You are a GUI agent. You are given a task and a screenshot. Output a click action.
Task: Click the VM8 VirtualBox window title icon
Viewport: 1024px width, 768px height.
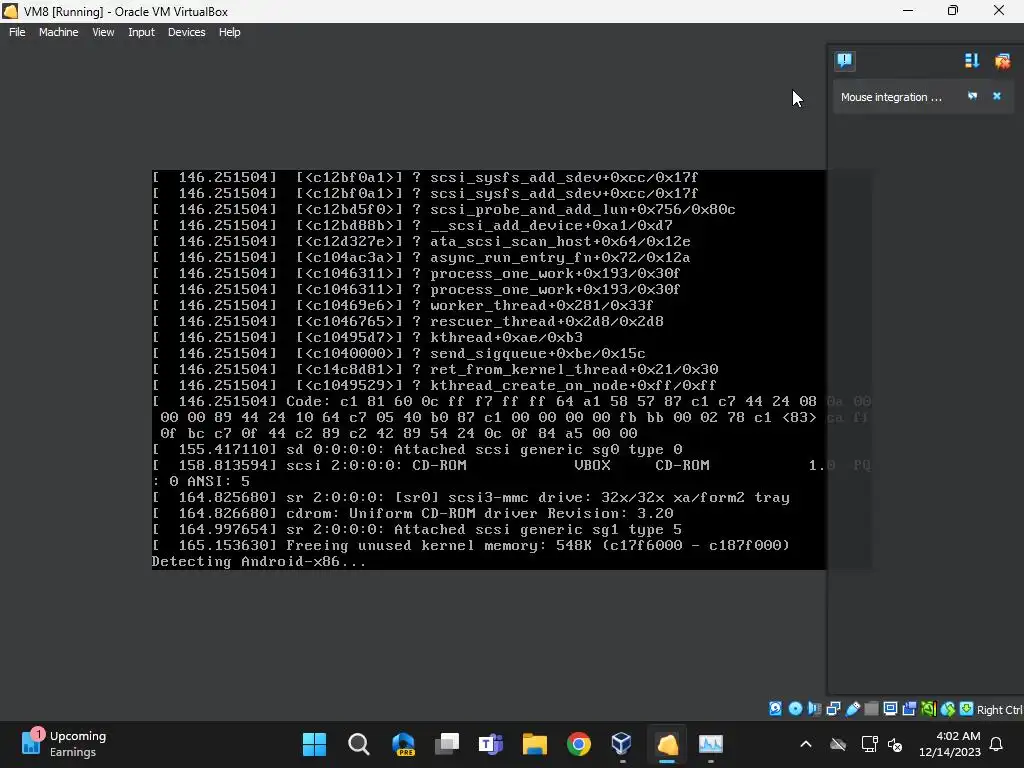(x=10, y=11)
